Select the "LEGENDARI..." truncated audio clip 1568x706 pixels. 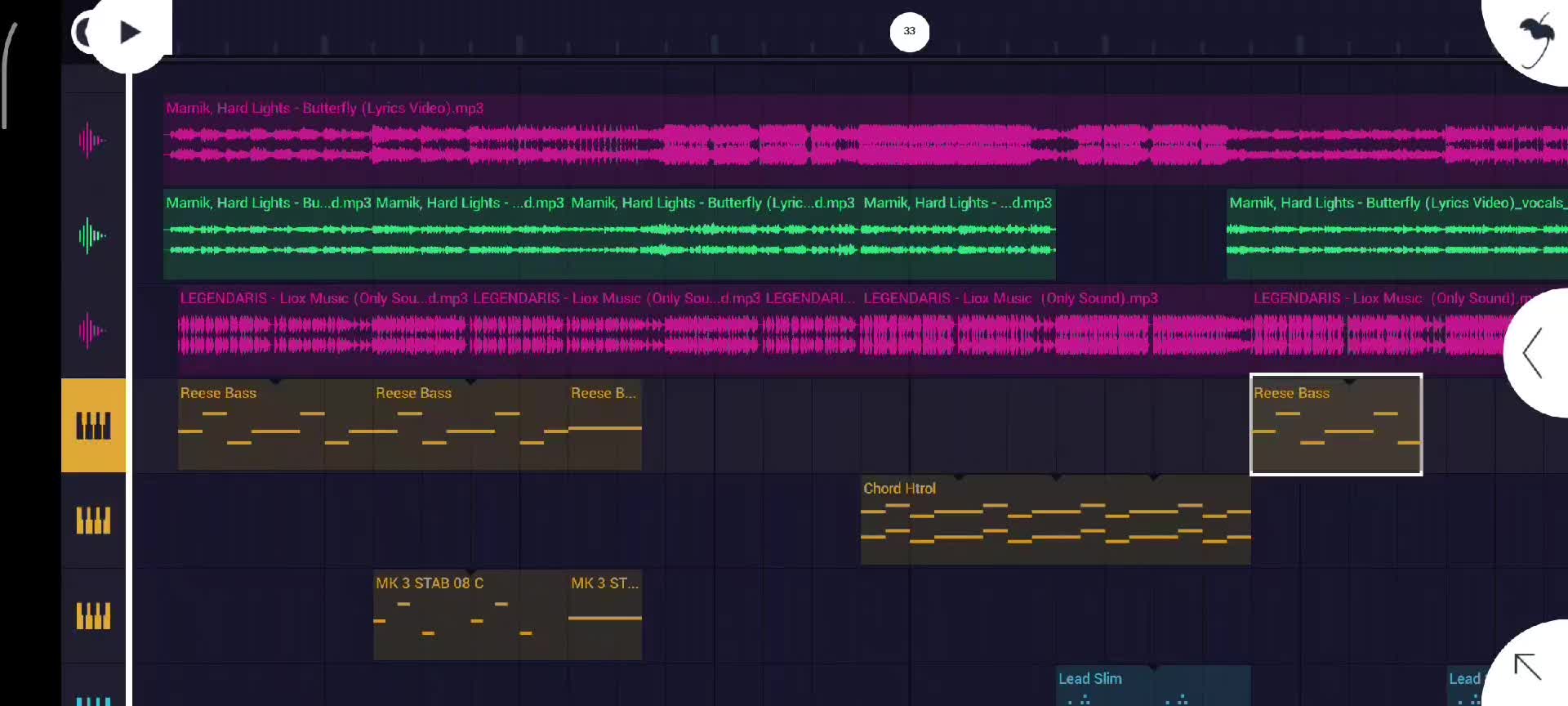click(811, 330)
